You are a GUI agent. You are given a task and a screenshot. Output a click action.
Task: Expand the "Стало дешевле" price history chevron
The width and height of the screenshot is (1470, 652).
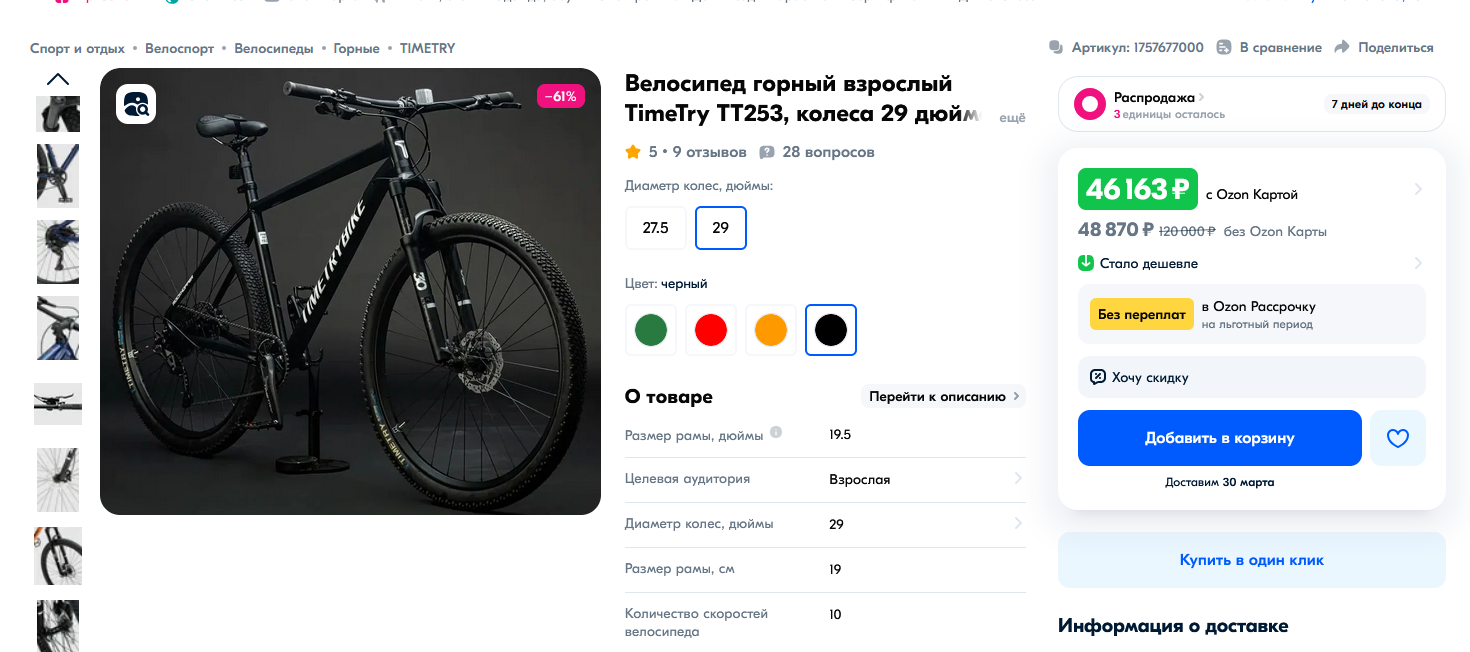(1418, 263)
